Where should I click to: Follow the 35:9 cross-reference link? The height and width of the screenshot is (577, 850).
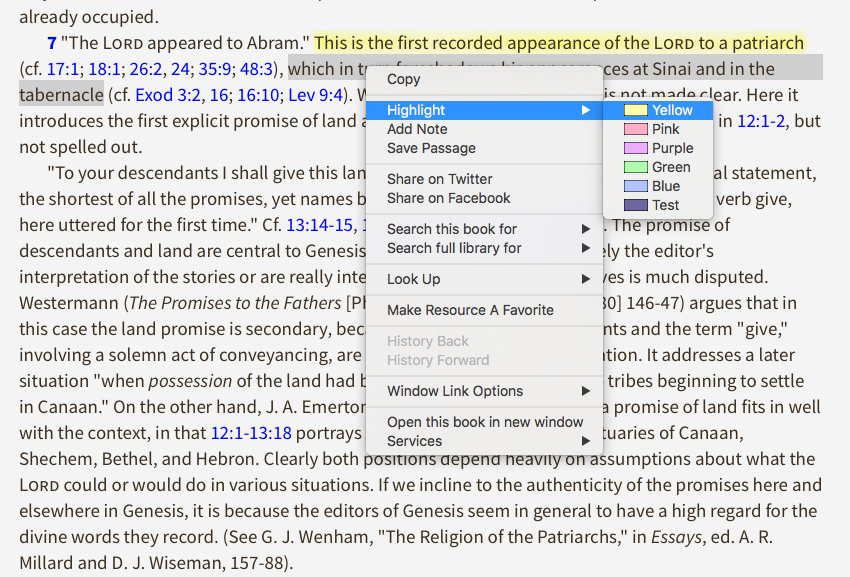tap(215, 69)
